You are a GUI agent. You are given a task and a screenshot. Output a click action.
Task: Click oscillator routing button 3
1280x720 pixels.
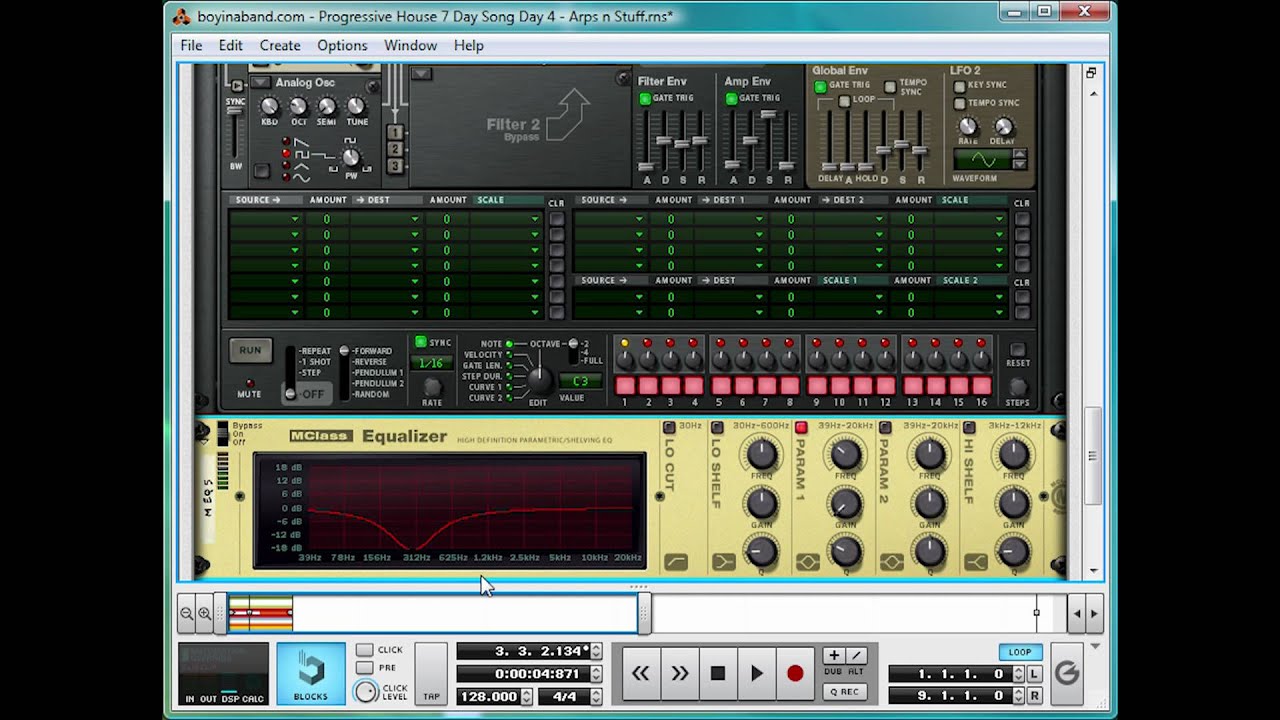[395, 166]
